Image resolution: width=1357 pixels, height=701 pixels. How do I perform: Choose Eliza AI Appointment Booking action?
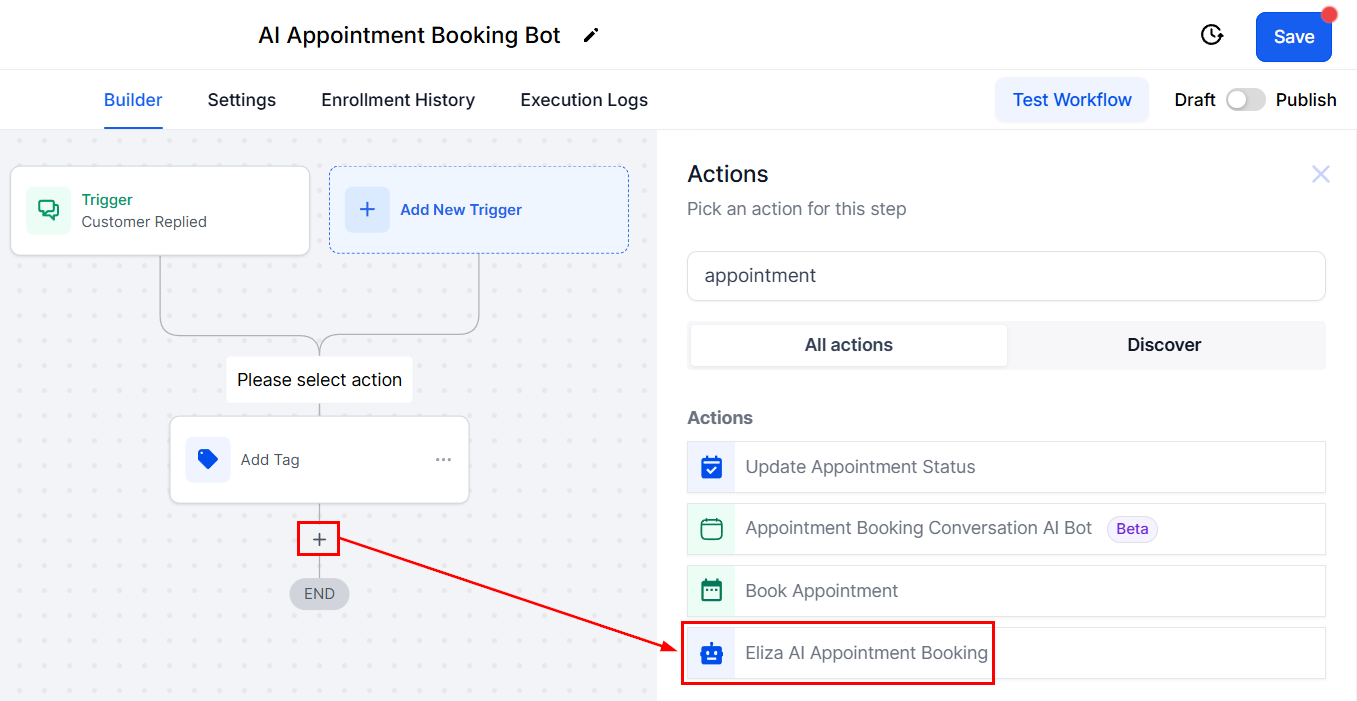(x=1006, y=653)
